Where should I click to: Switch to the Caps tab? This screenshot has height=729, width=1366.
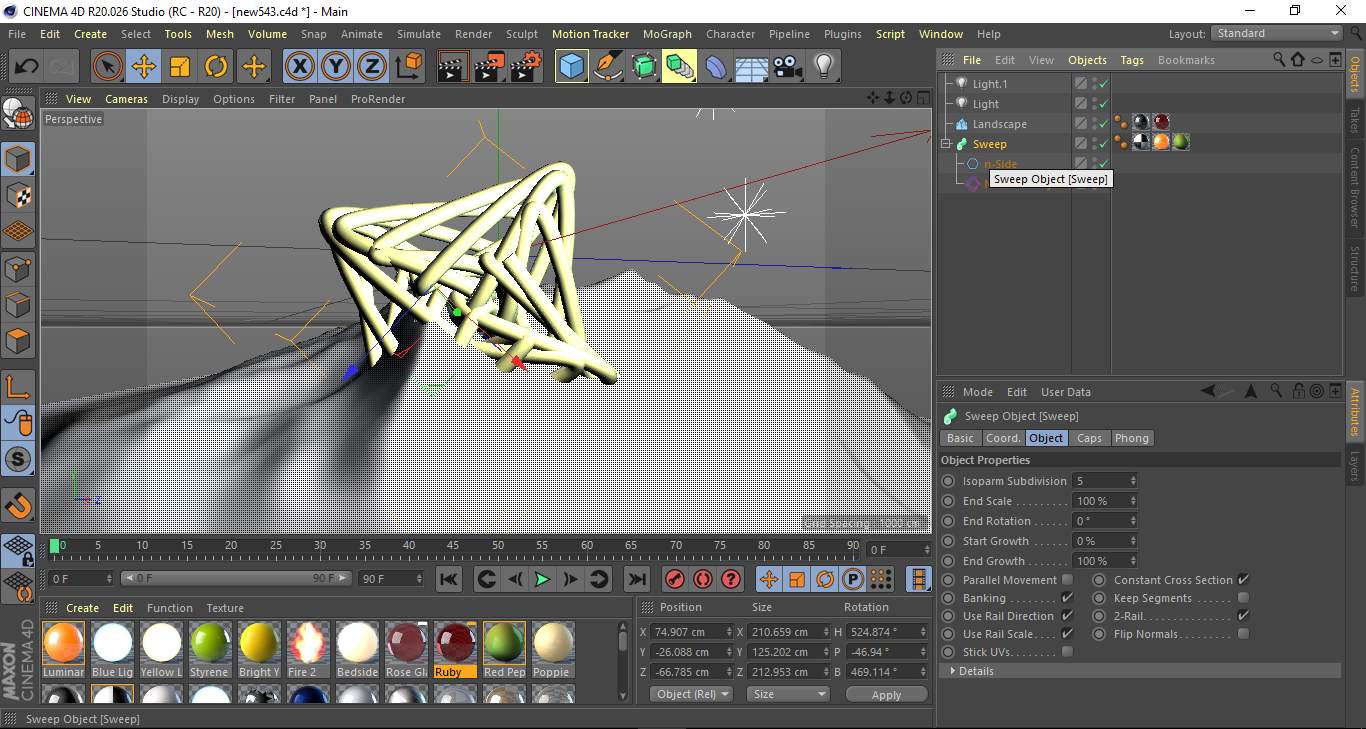click(x=1089, y=438)
